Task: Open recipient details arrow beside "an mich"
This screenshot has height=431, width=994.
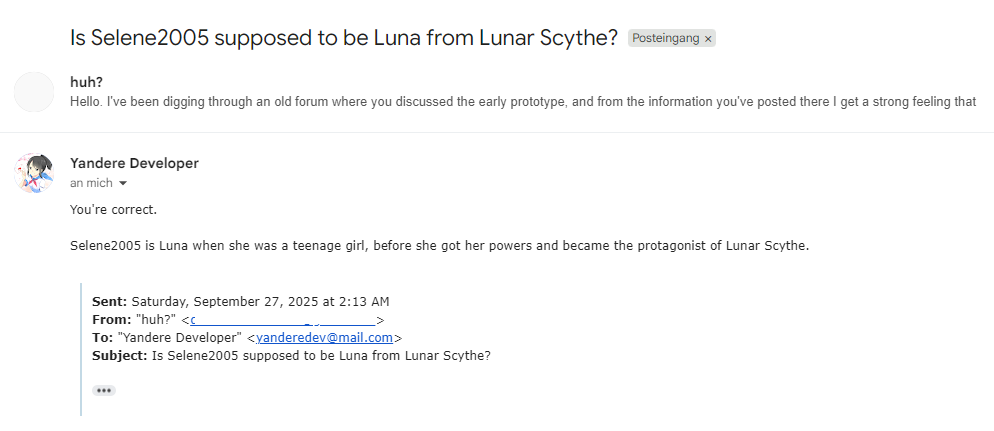Action: coord(123,184)
